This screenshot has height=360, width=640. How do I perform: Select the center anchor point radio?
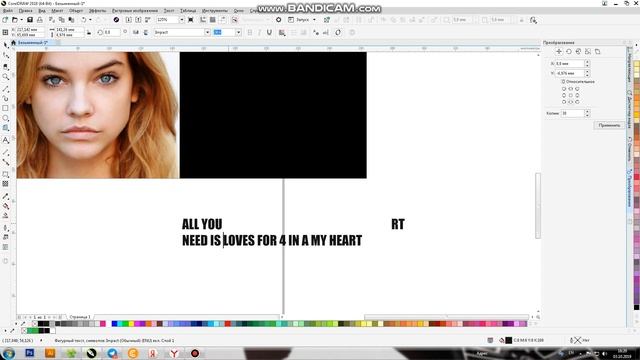pos(571,95)
